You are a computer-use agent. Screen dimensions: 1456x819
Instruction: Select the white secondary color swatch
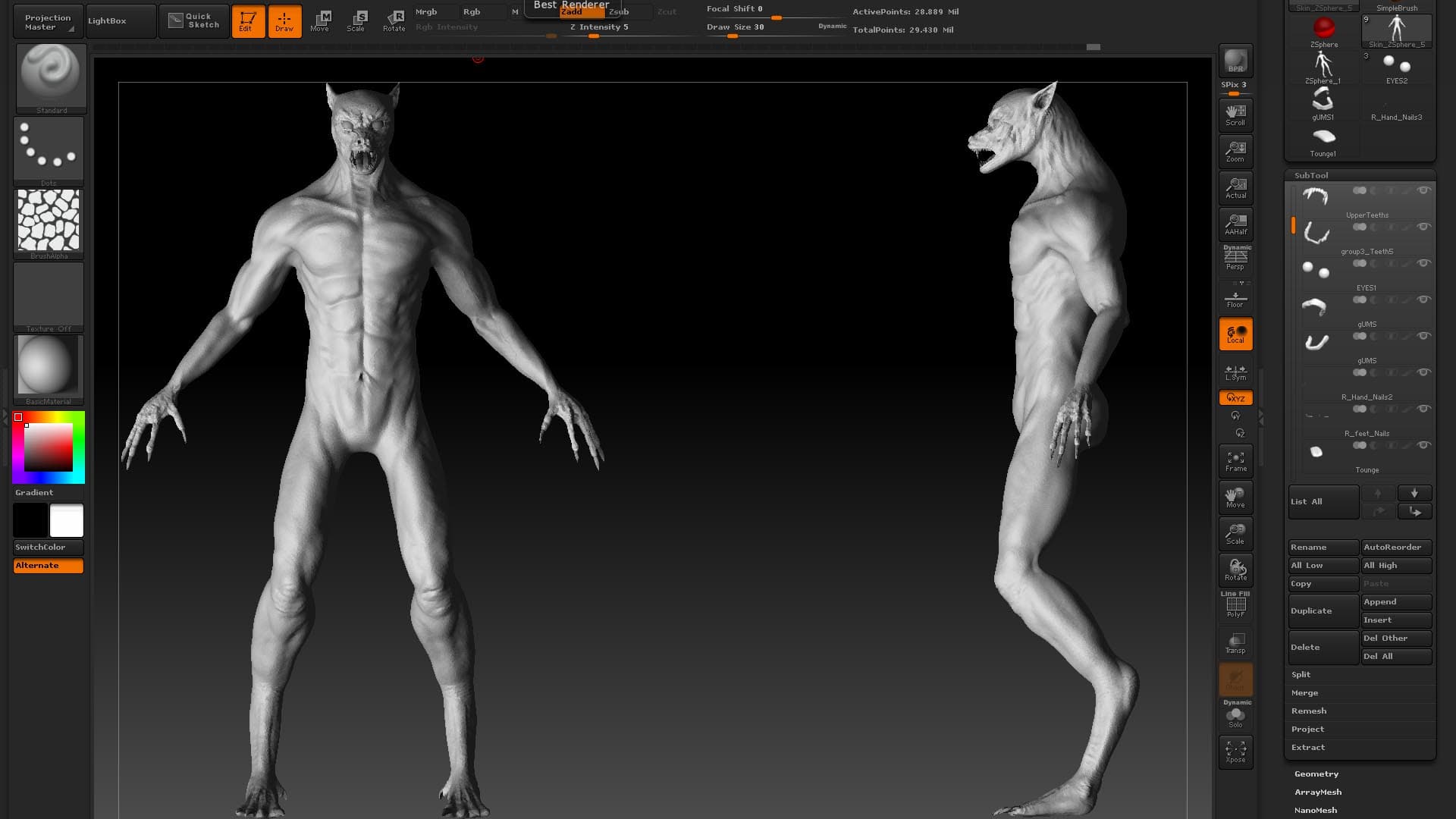[67, 521]
